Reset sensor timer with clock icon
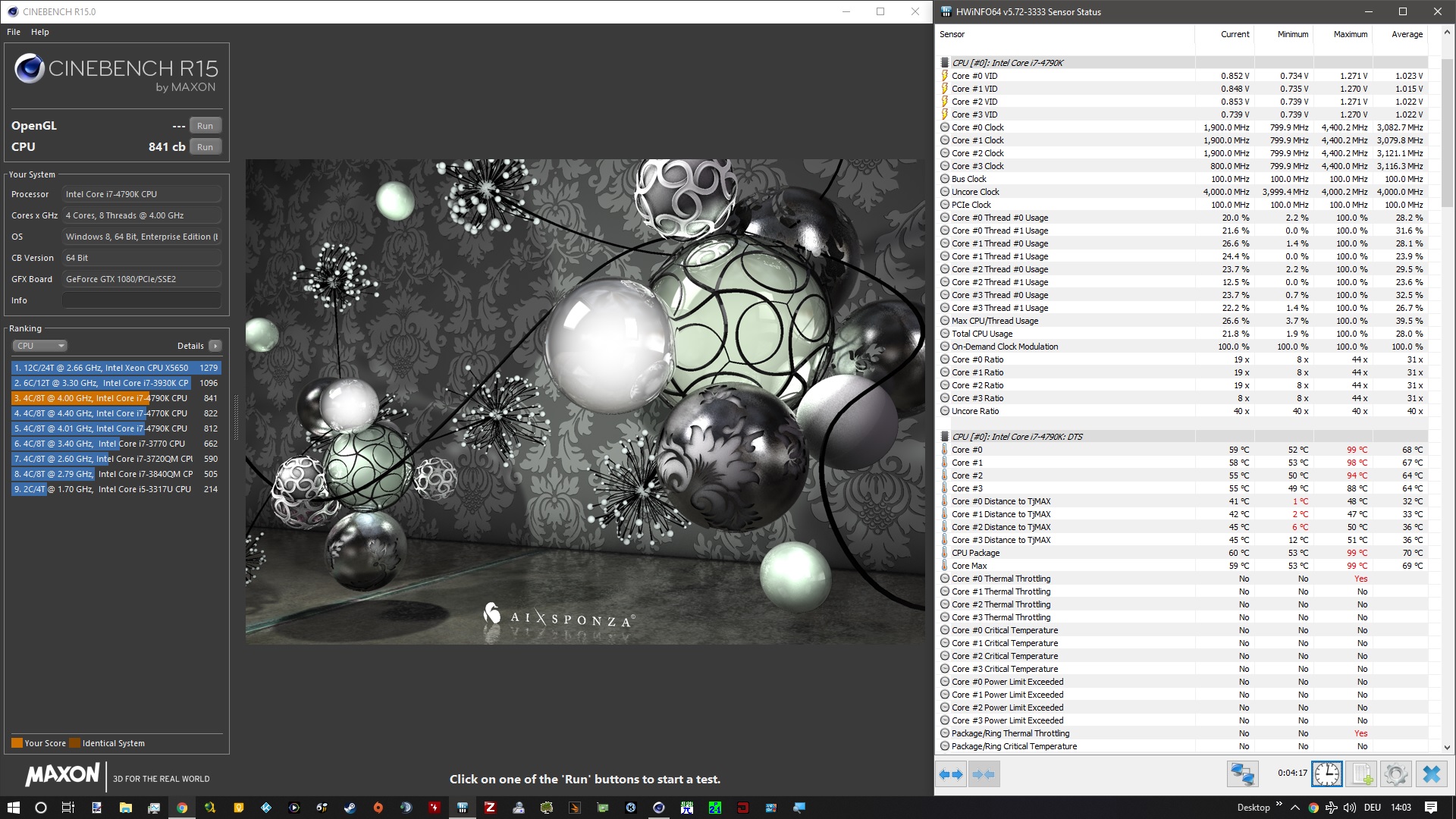The image size is (1456, 819). pos(1326,774)
